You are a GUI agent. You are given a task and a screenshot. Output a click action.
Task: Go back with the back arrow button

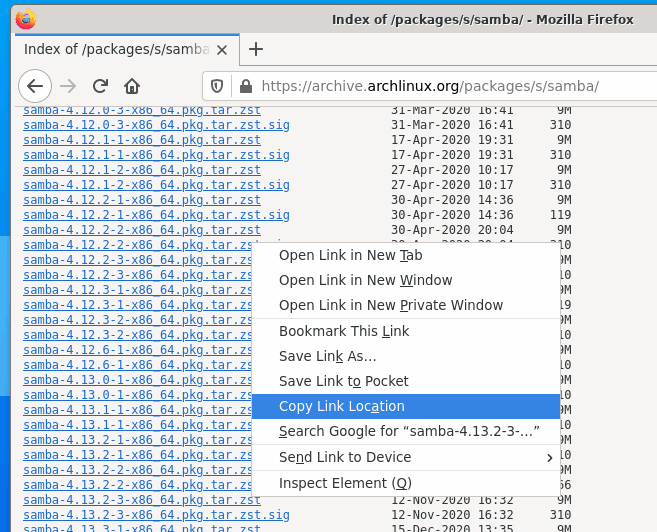(35, 86)
